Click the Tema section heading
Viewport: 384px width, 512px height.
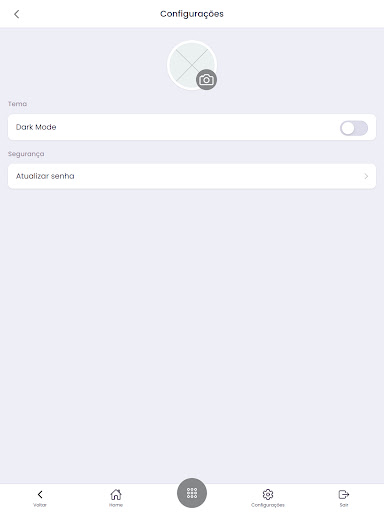17,104
